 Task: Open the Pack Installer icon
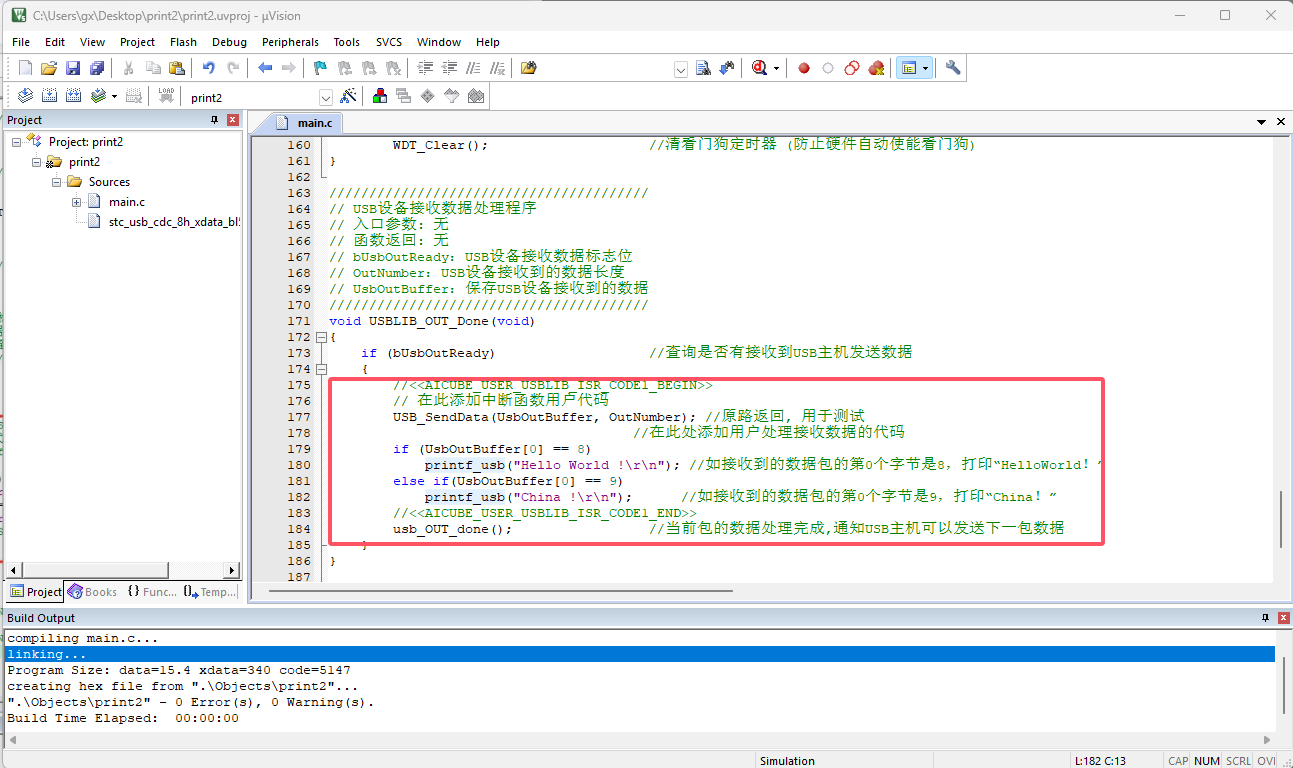[476, 96]
